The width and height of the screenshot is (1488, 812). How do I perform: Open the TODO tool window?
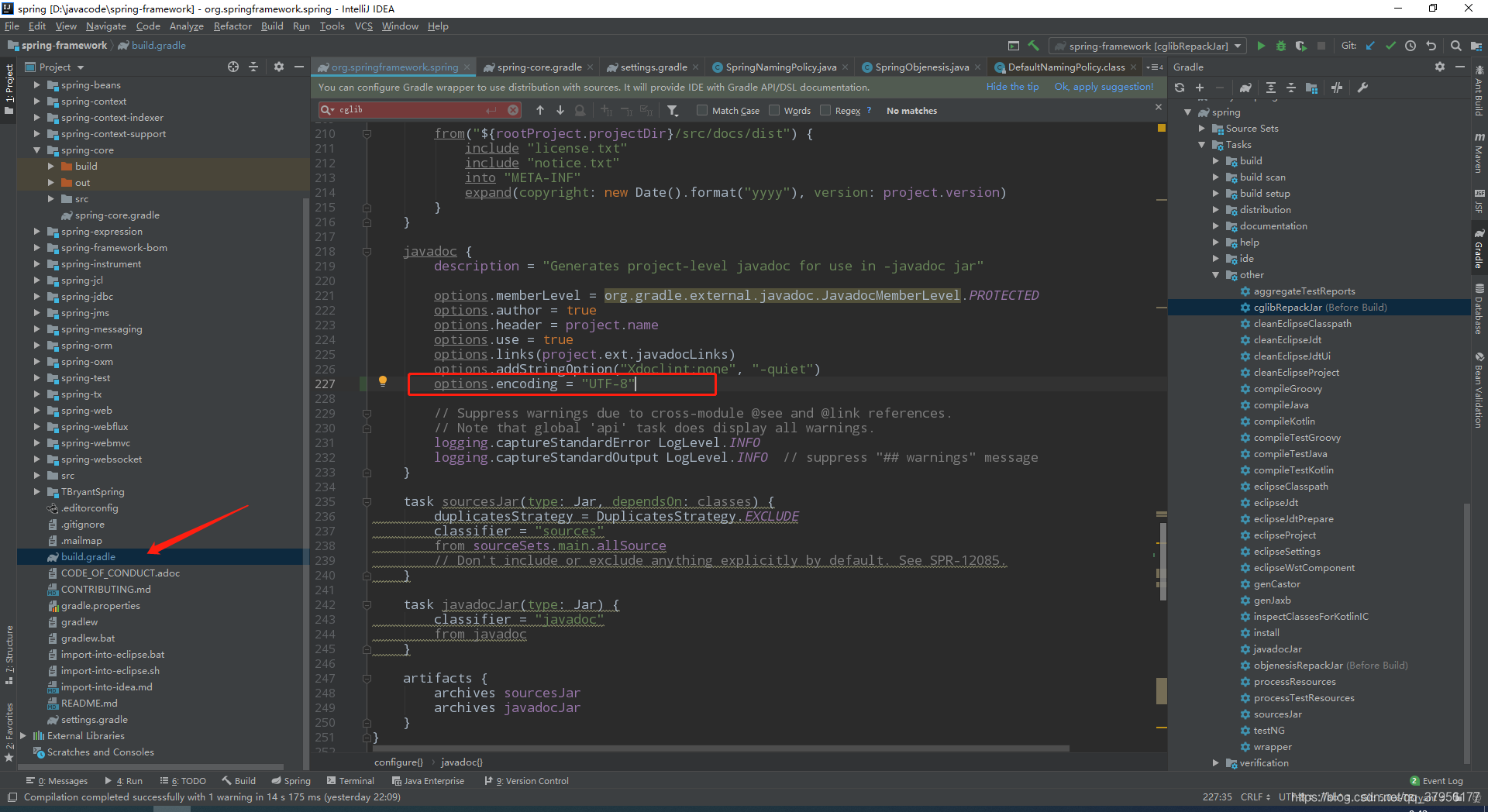click(x=183, y=781)
